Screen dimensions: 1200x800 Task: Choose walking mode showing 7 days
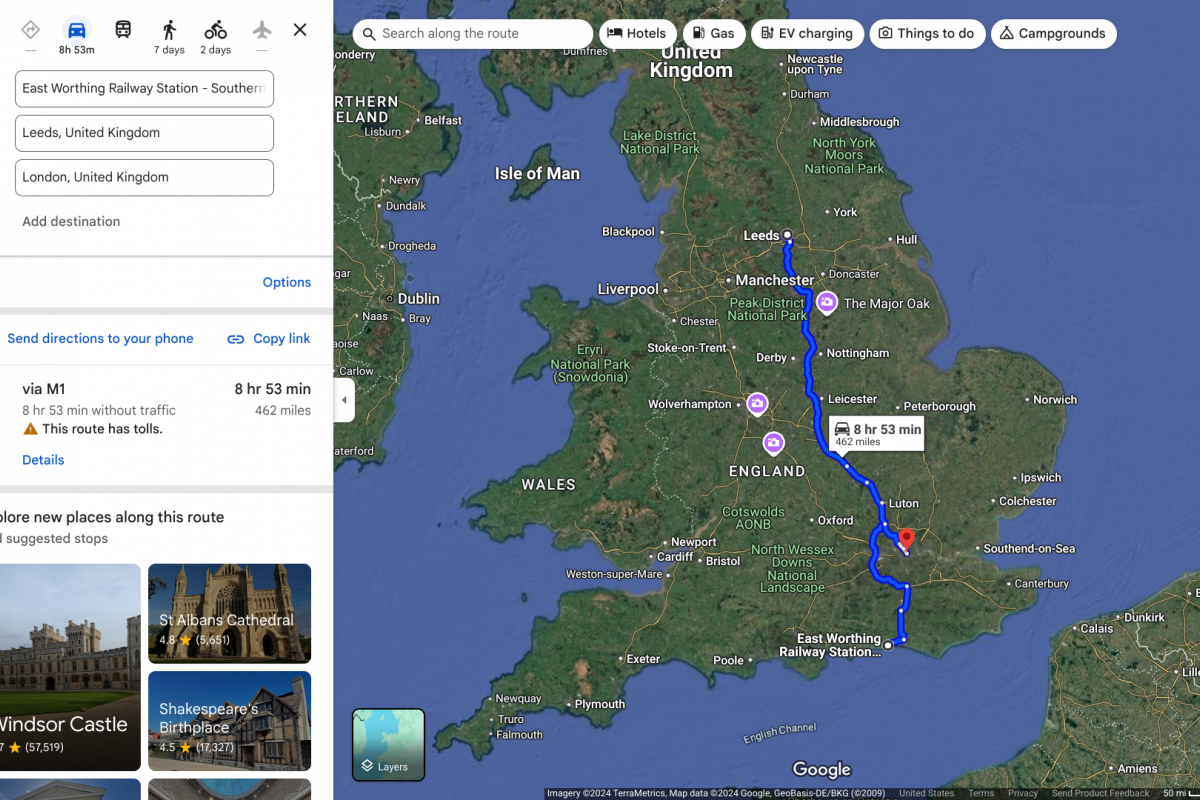pyautogui.click(x=169, y=36)
